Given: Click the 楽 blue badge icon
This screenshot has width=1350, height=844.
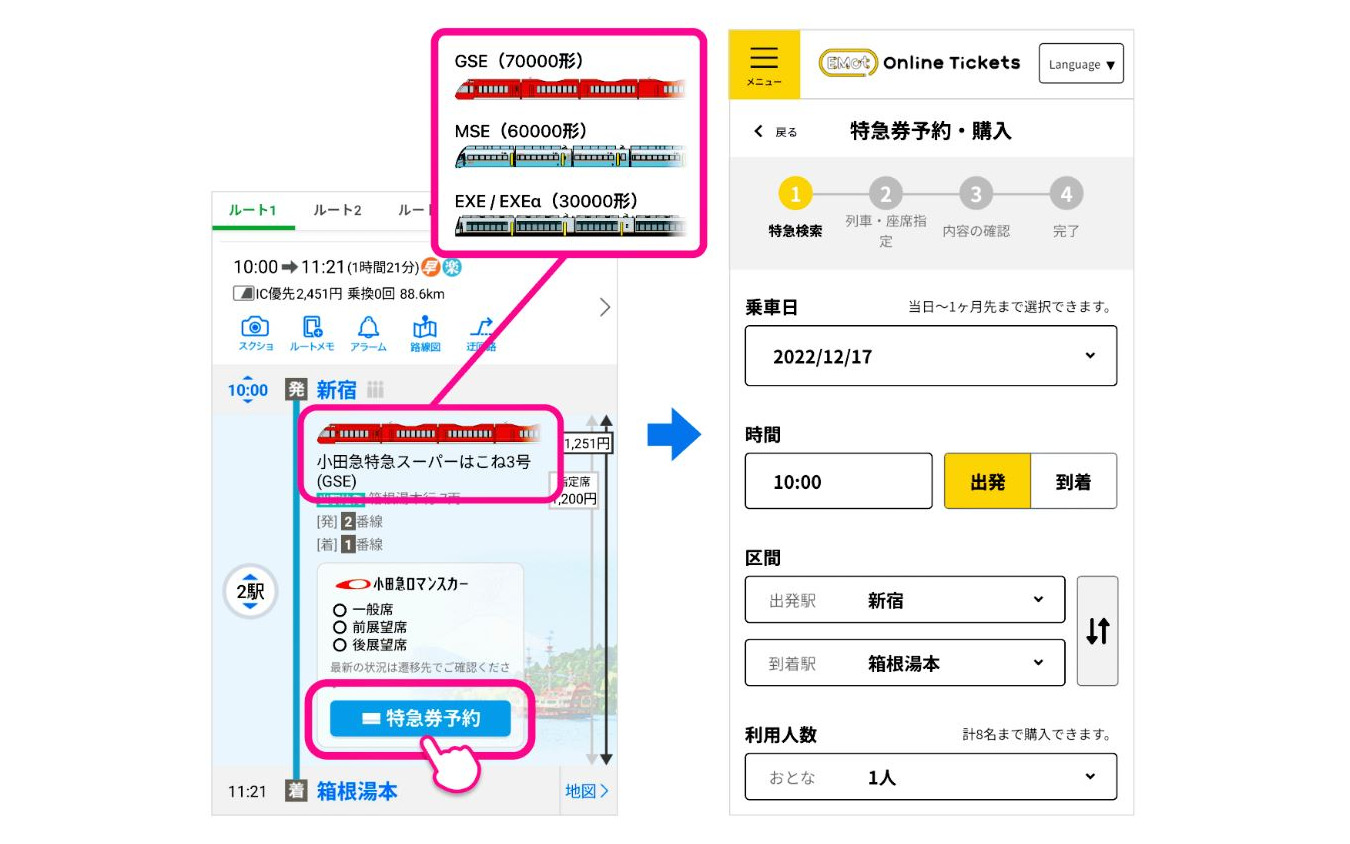Looking at the screenshot, I should (x=452, y=267).
